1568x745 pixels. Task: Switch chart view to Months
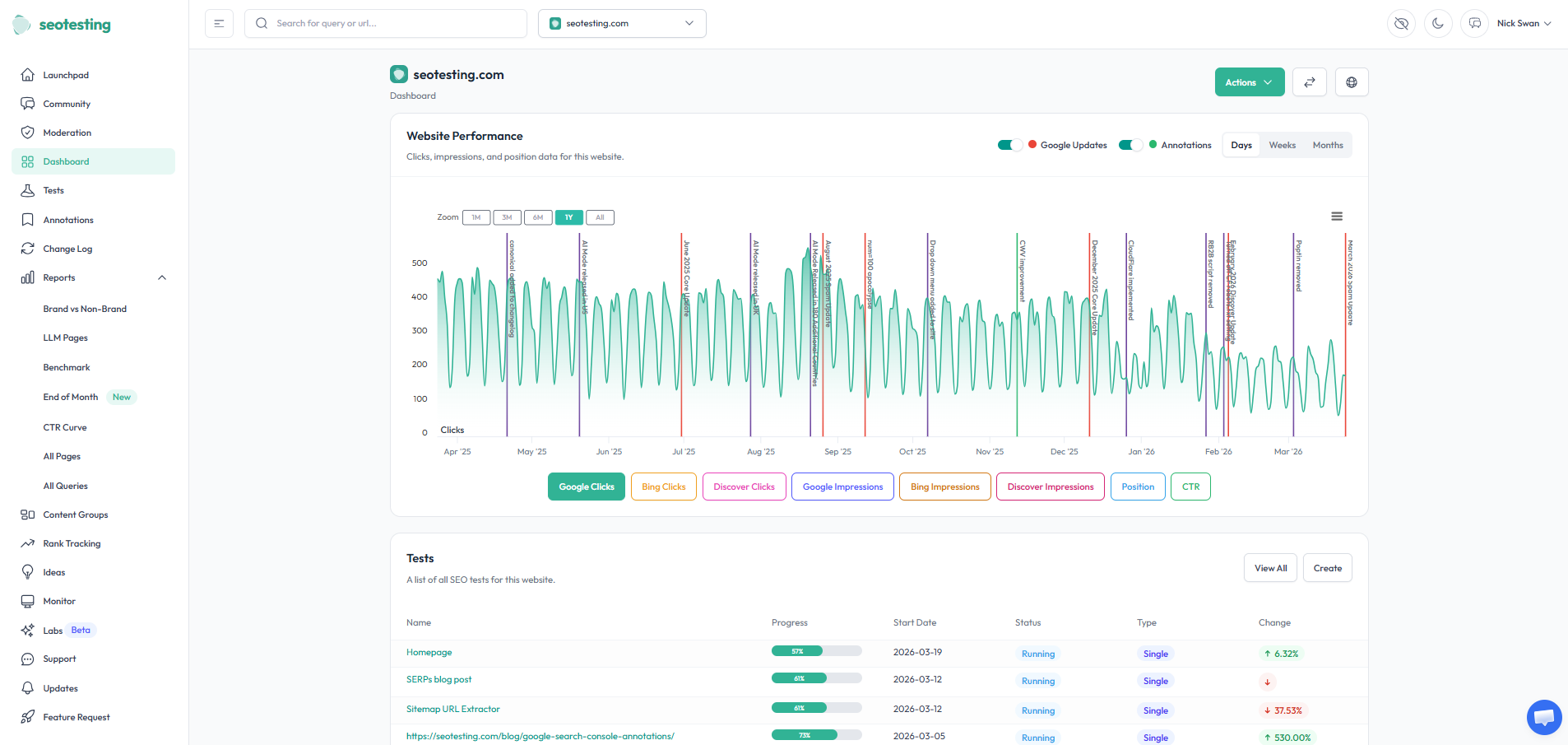[x=1327, y=145]
